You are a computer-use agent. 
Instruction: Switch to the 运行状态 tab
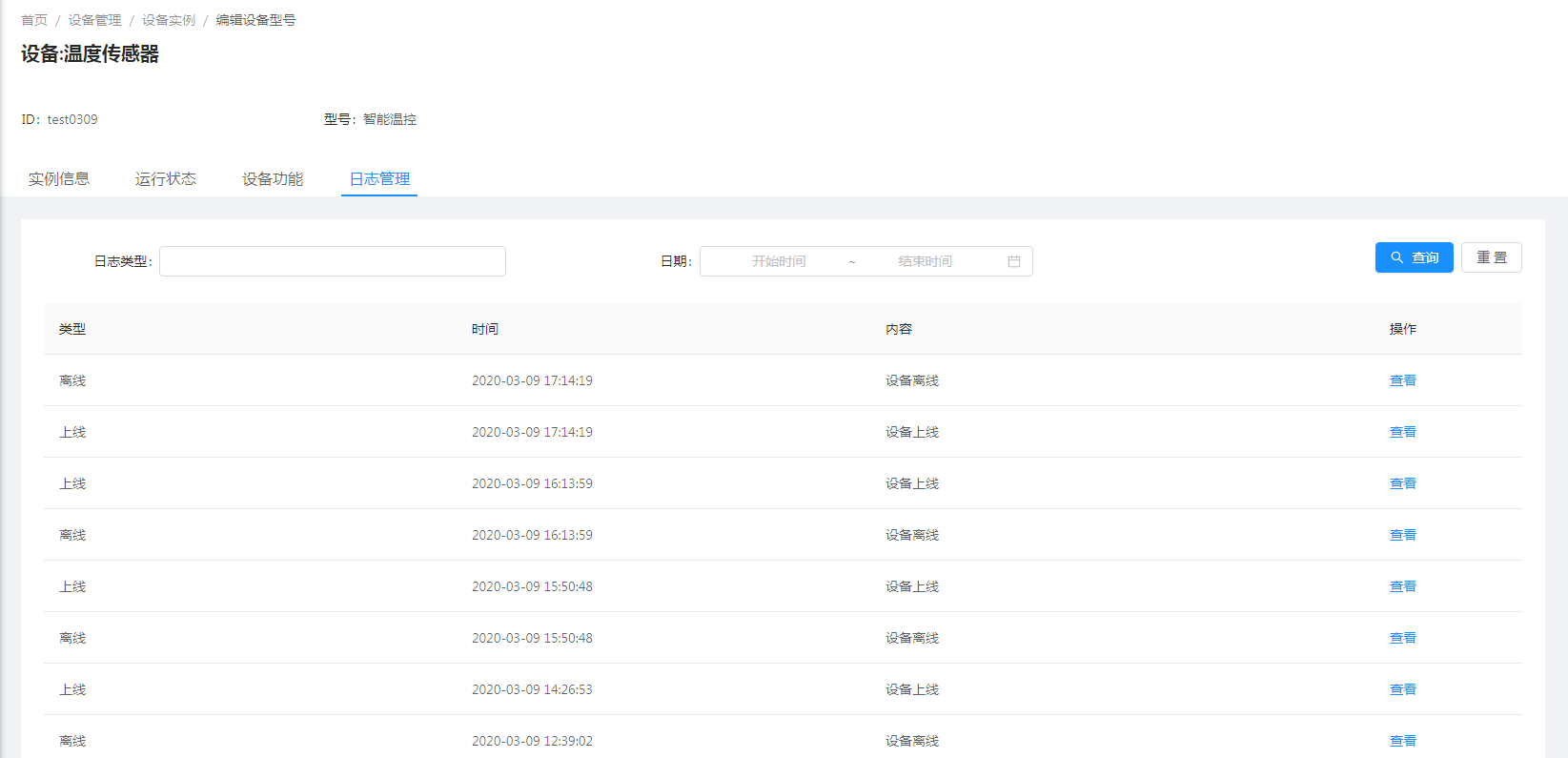point(166,179)
